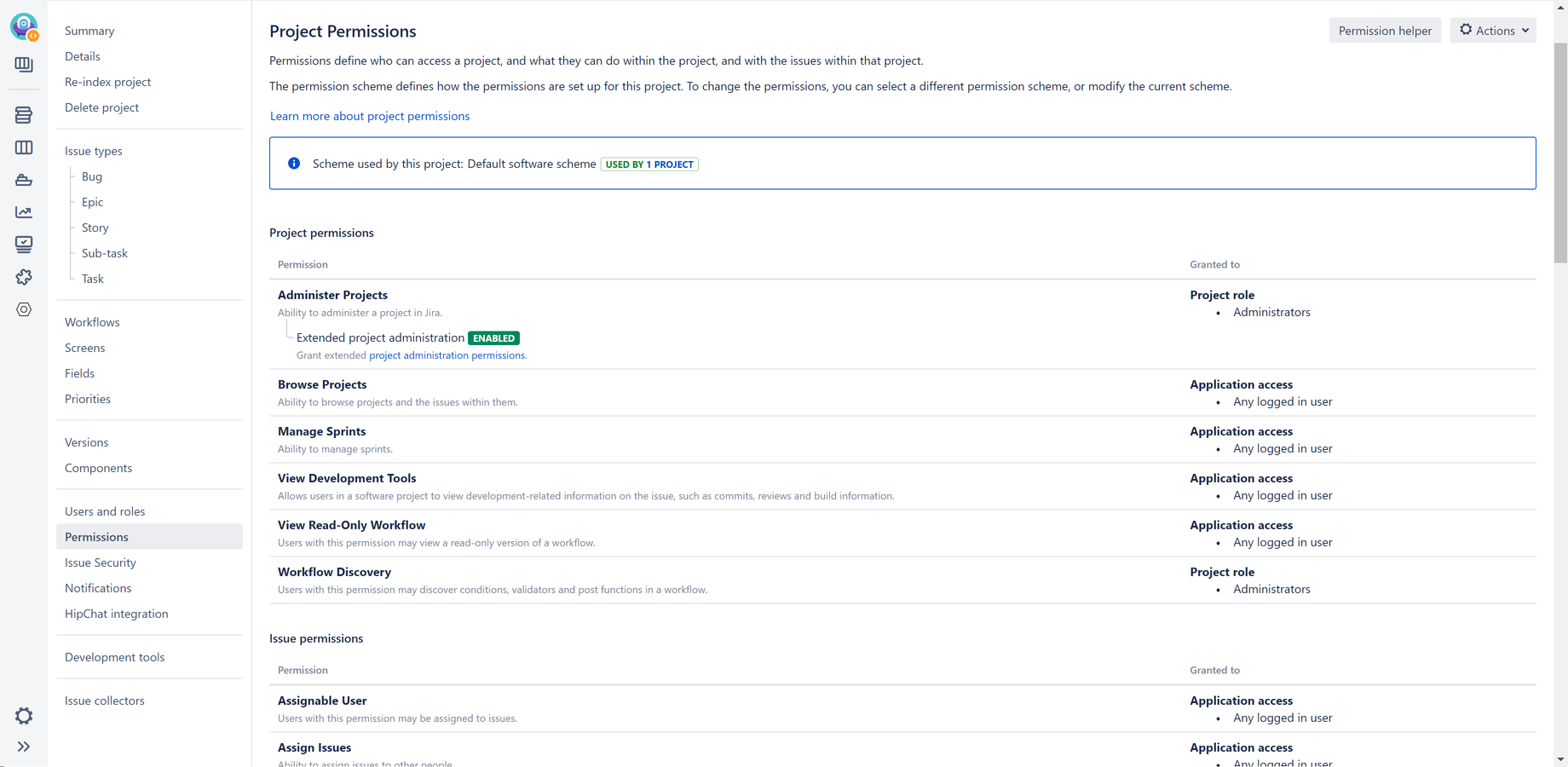Screen dimensions: 1568x767
Task: Select Task issue type
Action: 93,279
